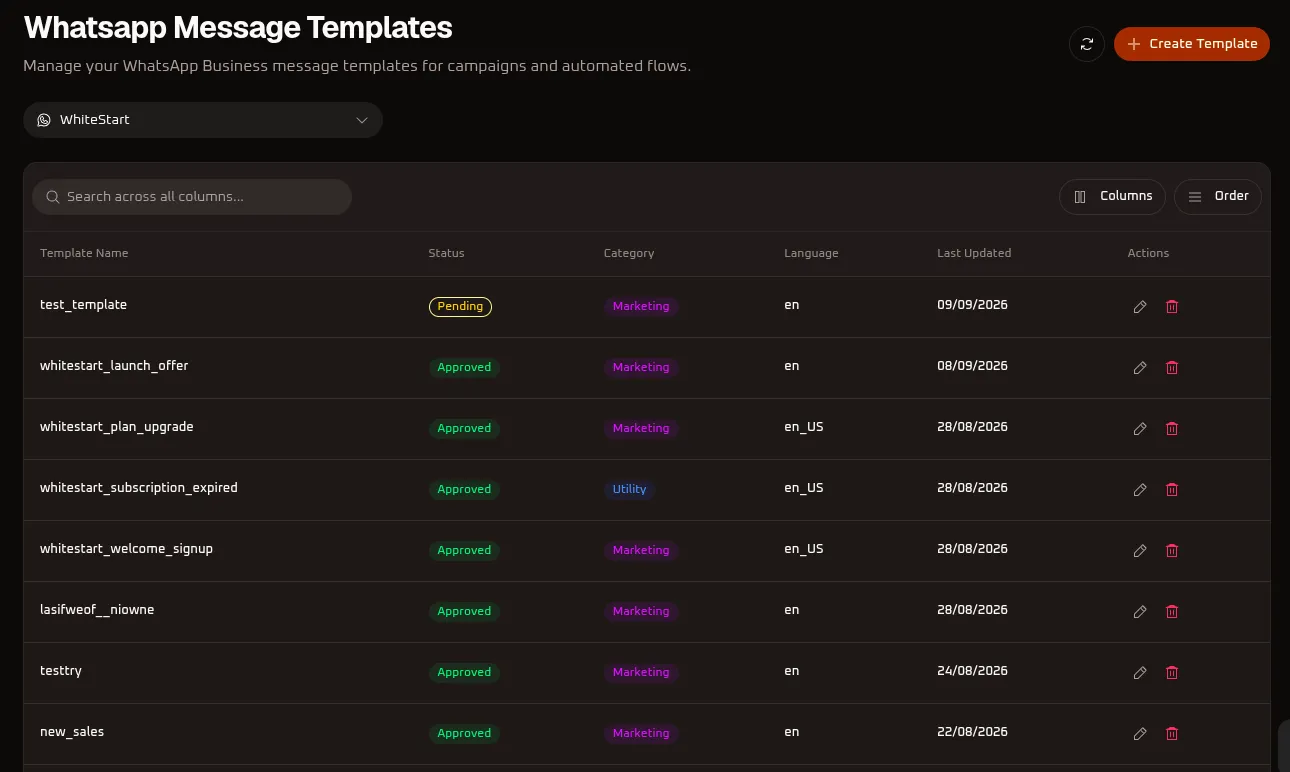Edit the testtry template
The width and height of the screenshot is (1290, 772).
tap(1140, 673)
